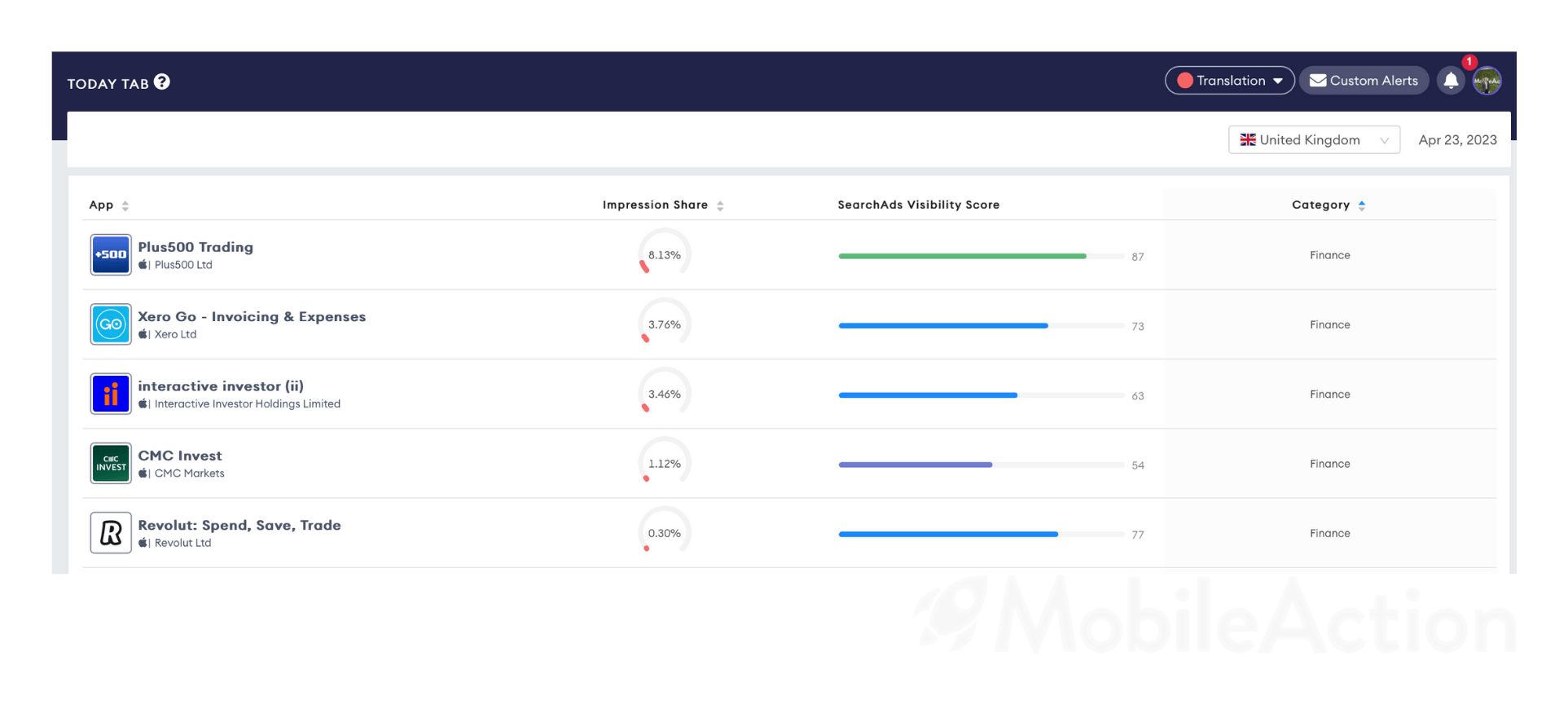Open the Xero Go app icon

point(111,324)
